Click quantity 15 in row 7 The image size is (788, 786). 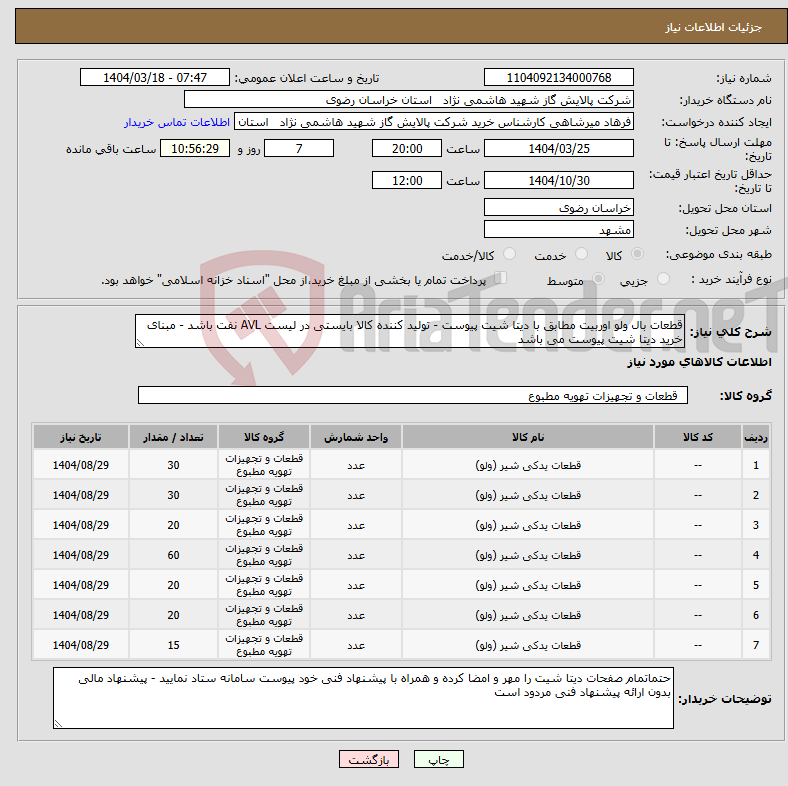point(173,645)
